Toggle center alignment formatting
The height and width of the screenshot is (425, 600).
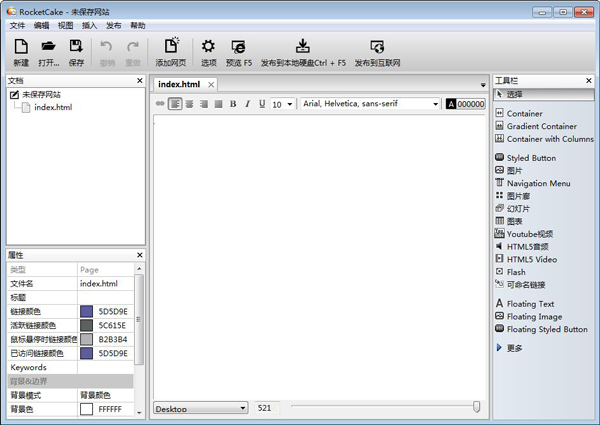189,104
